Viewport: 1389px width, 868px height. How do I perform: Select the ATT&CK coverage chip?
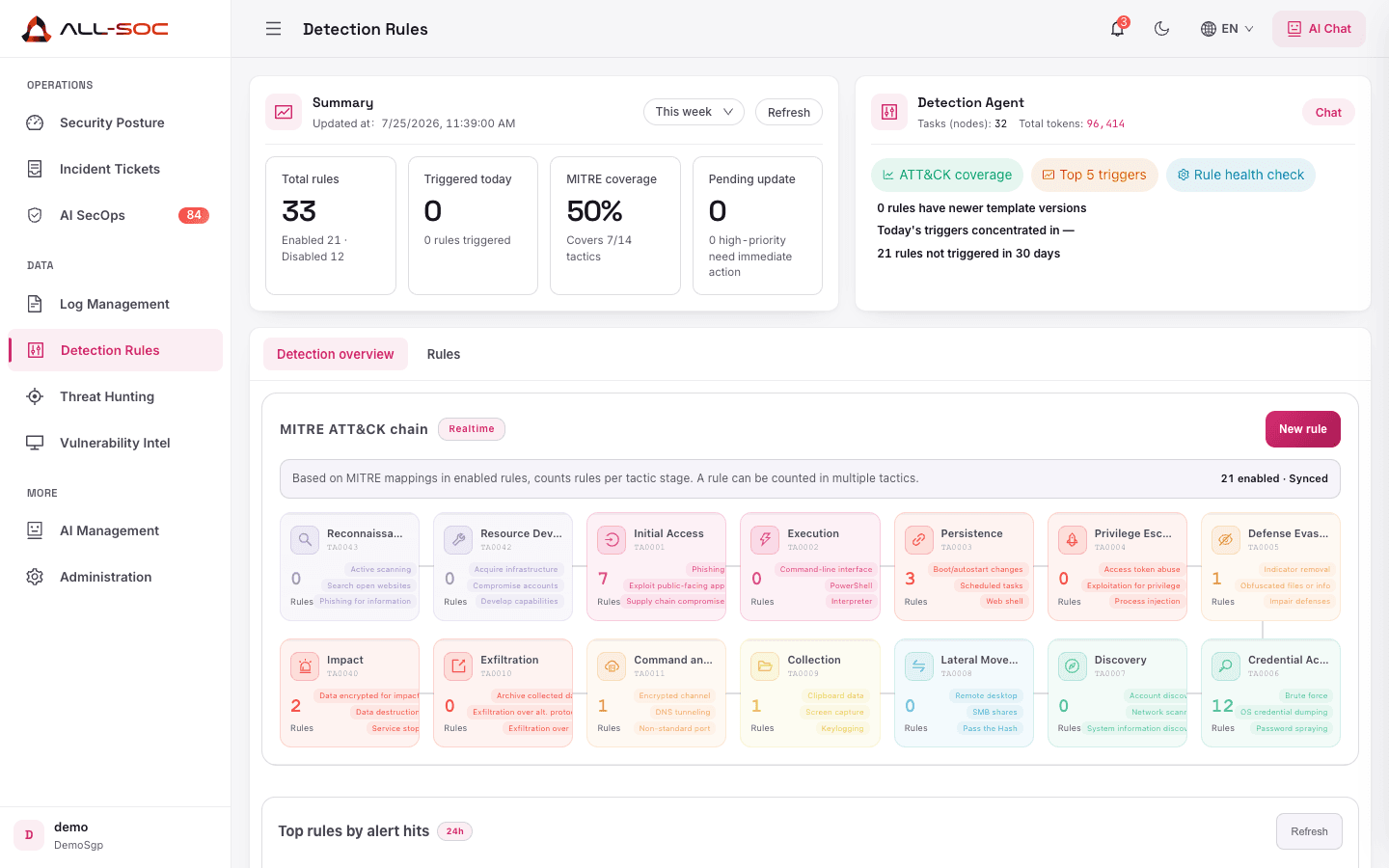coord(946,175)
